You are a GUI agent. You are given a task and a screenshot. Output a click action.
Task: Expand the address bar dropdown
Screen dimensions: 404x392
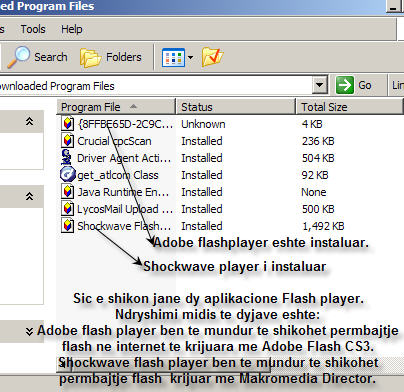(x=319, y=85)
